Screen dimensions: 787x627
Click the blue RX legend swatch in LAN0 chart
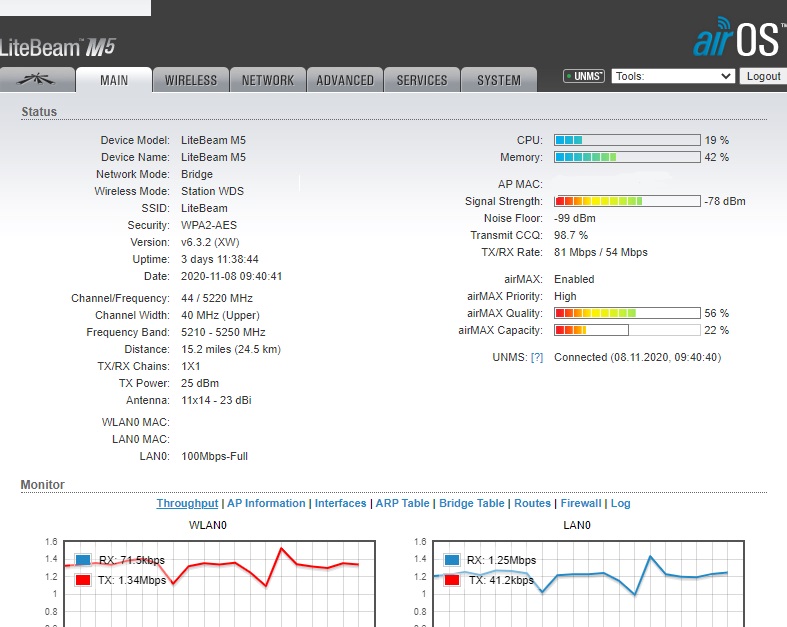[x=452, y=560]
